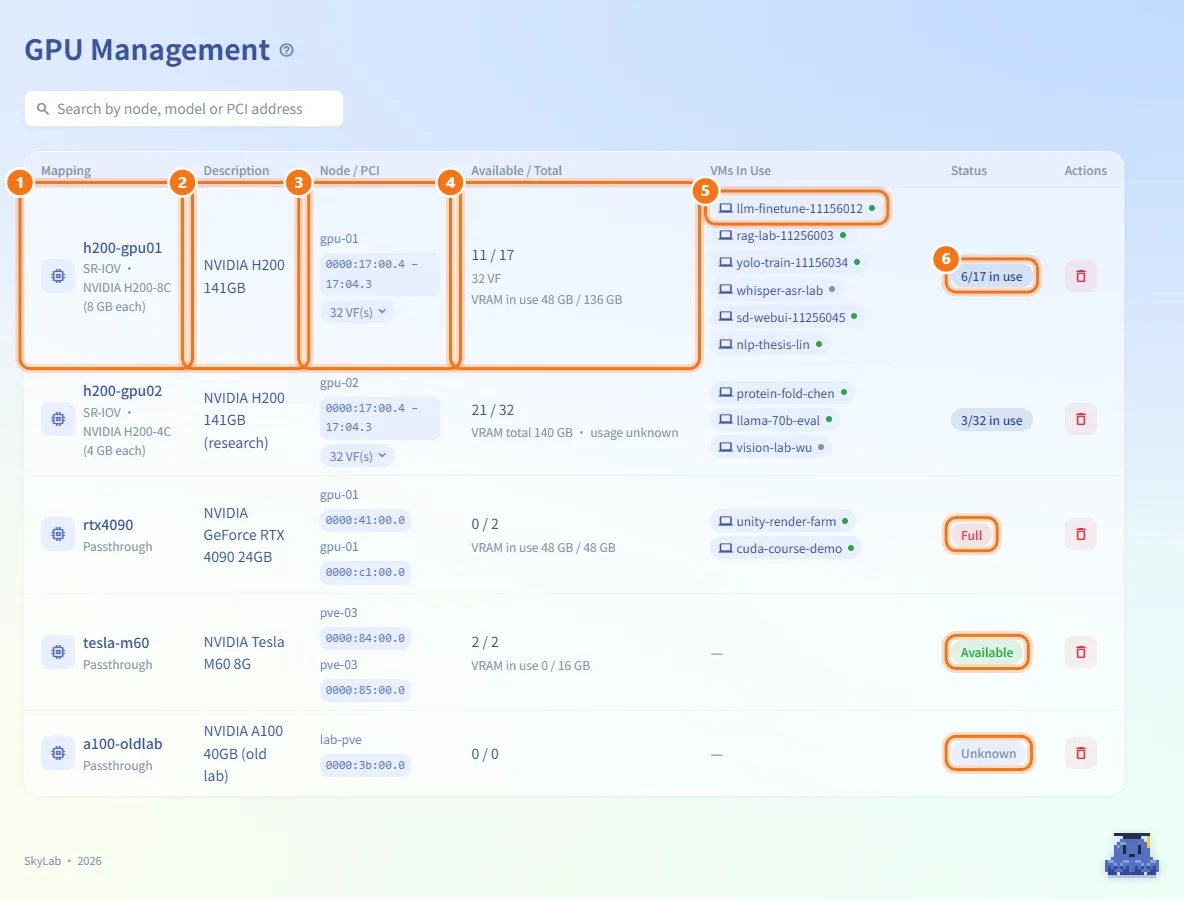This screenshot has height=900, width=1184.
Task: Click the chip icon for h200-gpu01
Action: (58, 276)
